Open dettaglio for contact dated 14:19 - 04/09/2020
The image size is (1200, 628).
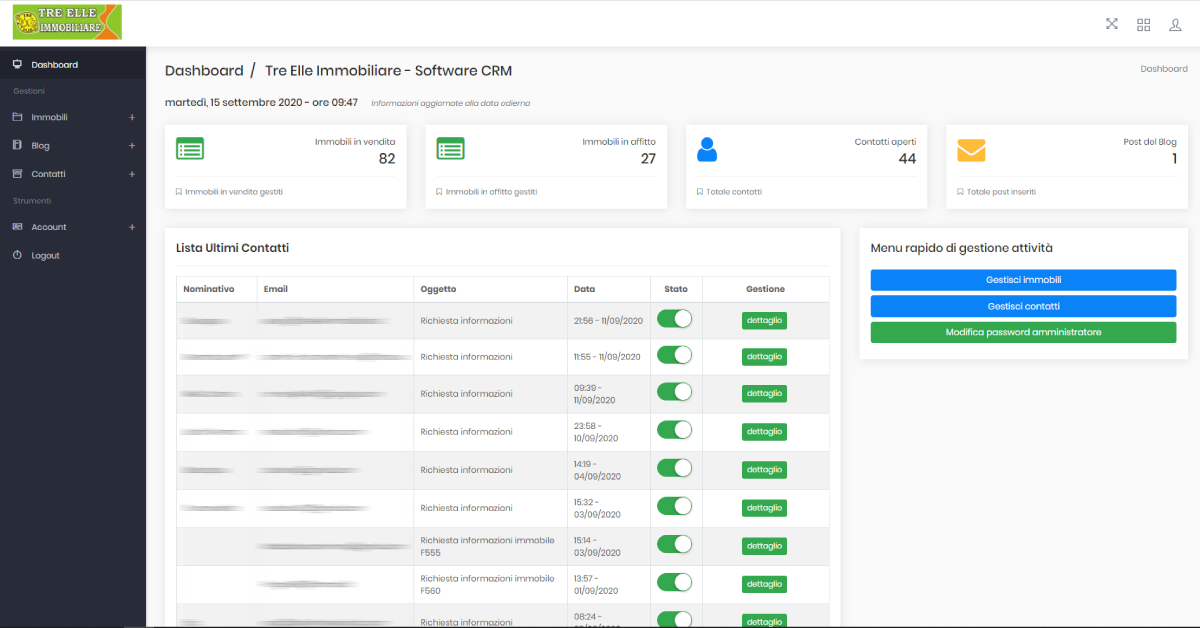click(764, 470)
